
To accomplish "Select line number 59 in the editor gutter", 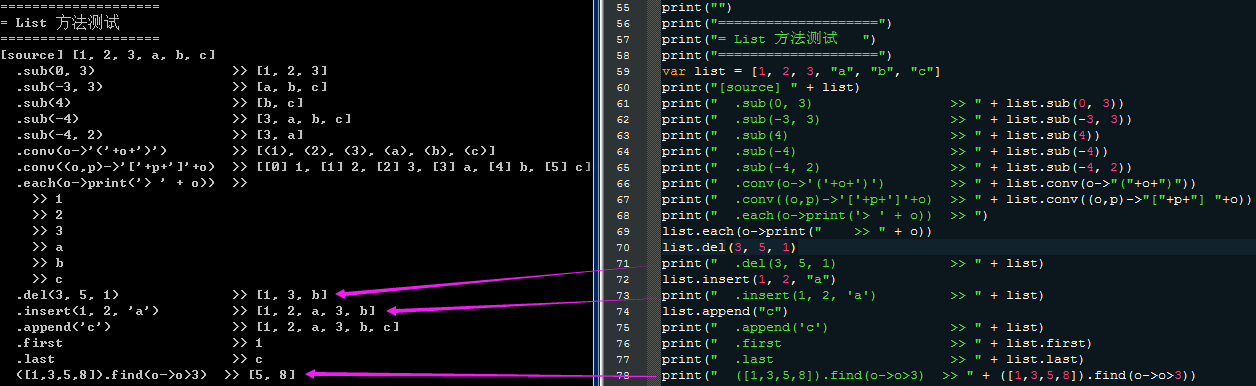I will 623,71.
